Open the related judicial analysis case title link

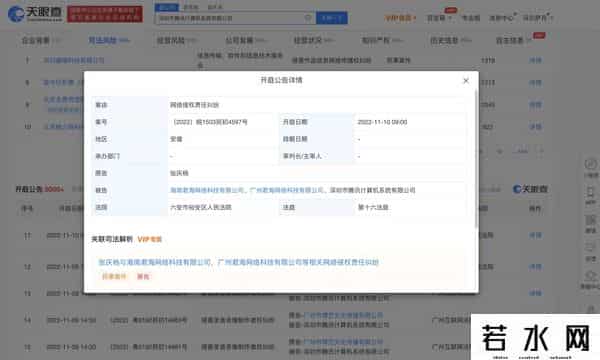(239, 262)
